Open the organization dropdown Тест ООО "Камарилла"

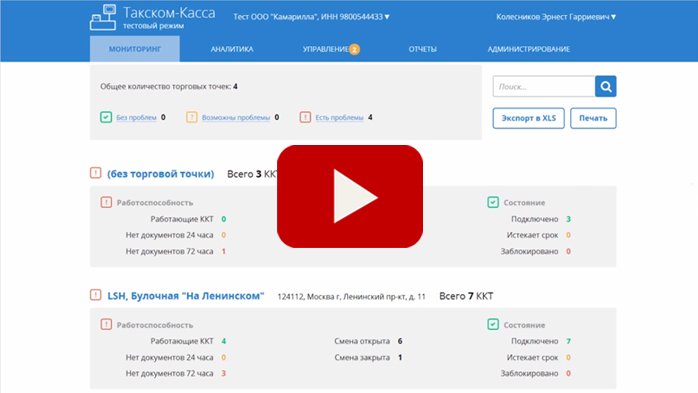pyautogui.click(x=311, y=17)
